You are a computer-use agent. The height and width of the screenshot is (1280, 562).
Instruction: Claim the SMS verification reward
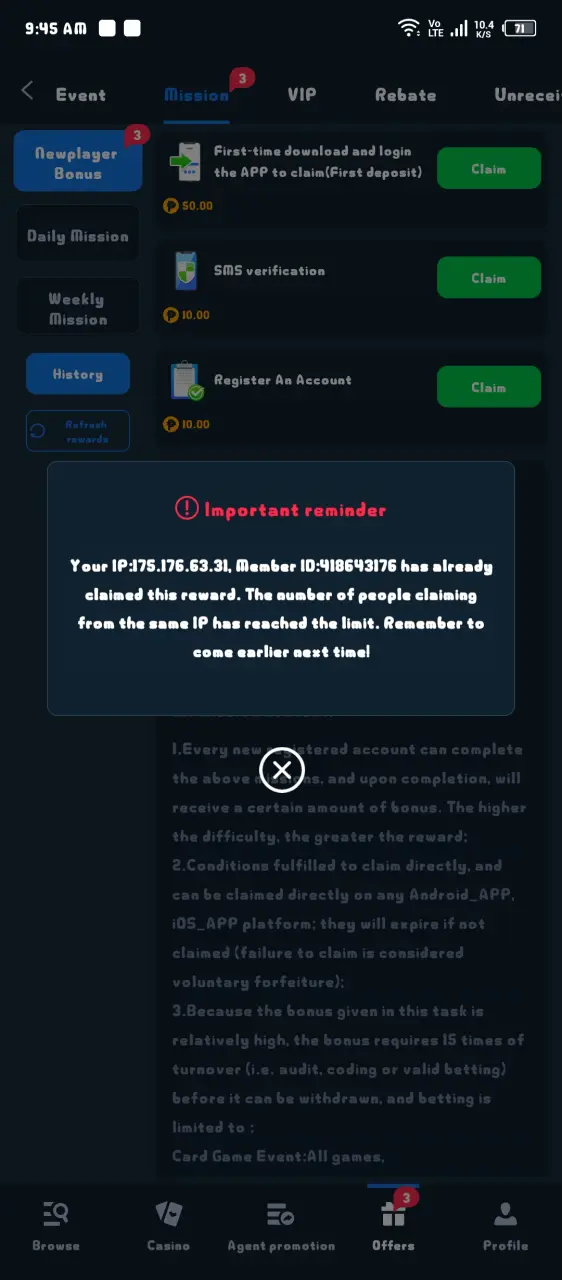coord(489,277)
